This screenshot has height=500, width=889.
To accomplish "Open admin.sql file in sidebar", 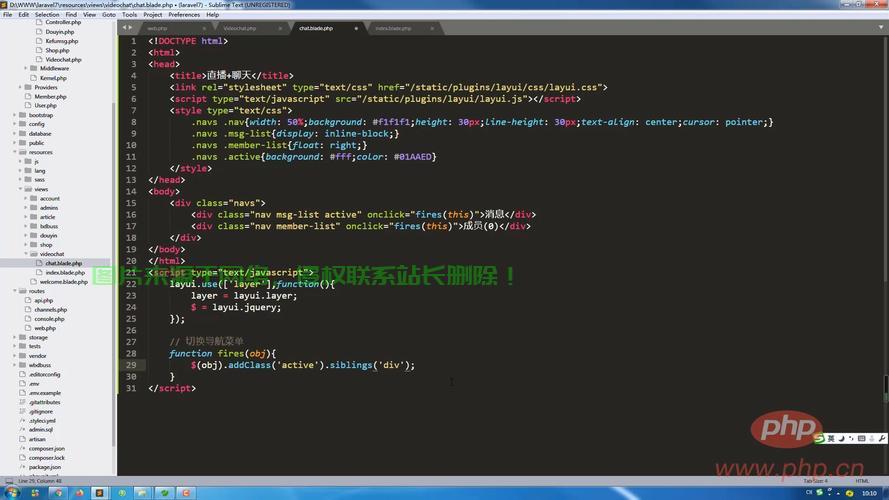I will pos(41,430).
